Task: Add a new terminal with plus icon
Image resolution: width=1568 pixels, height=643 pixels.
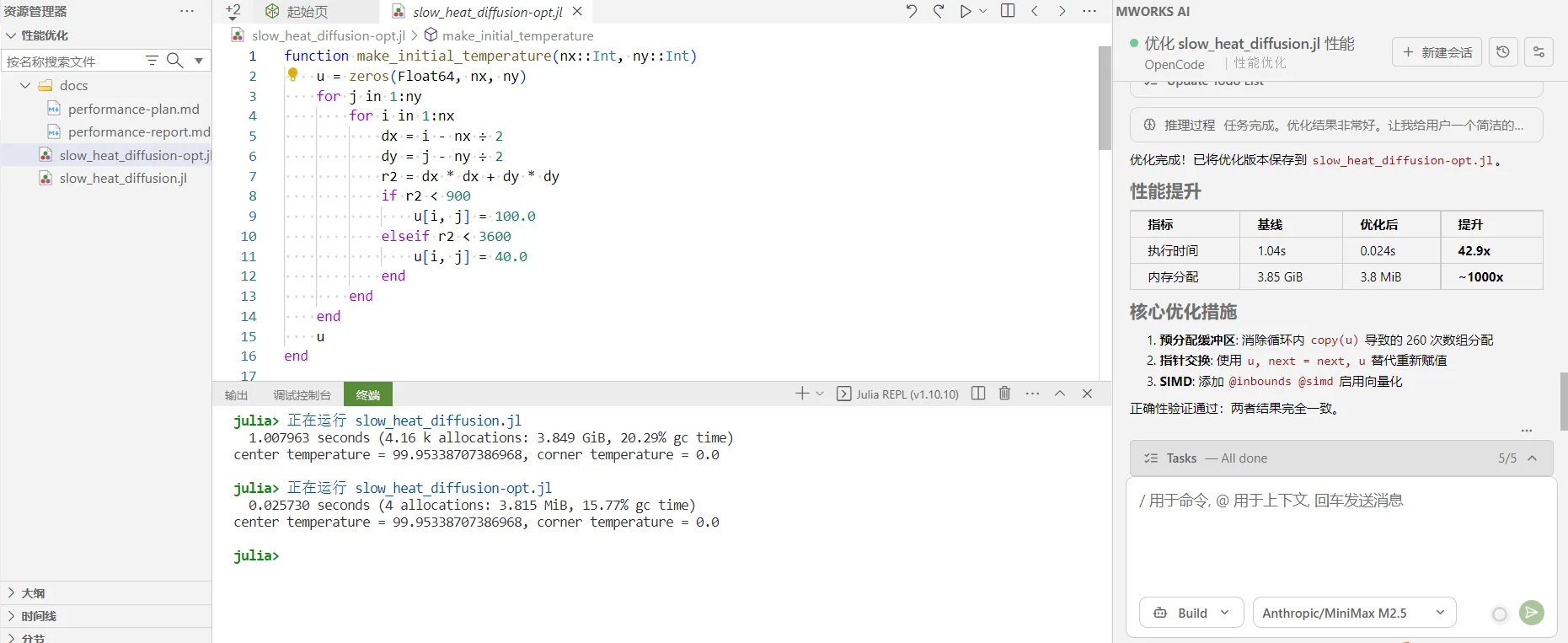Action: click(802, 394)
